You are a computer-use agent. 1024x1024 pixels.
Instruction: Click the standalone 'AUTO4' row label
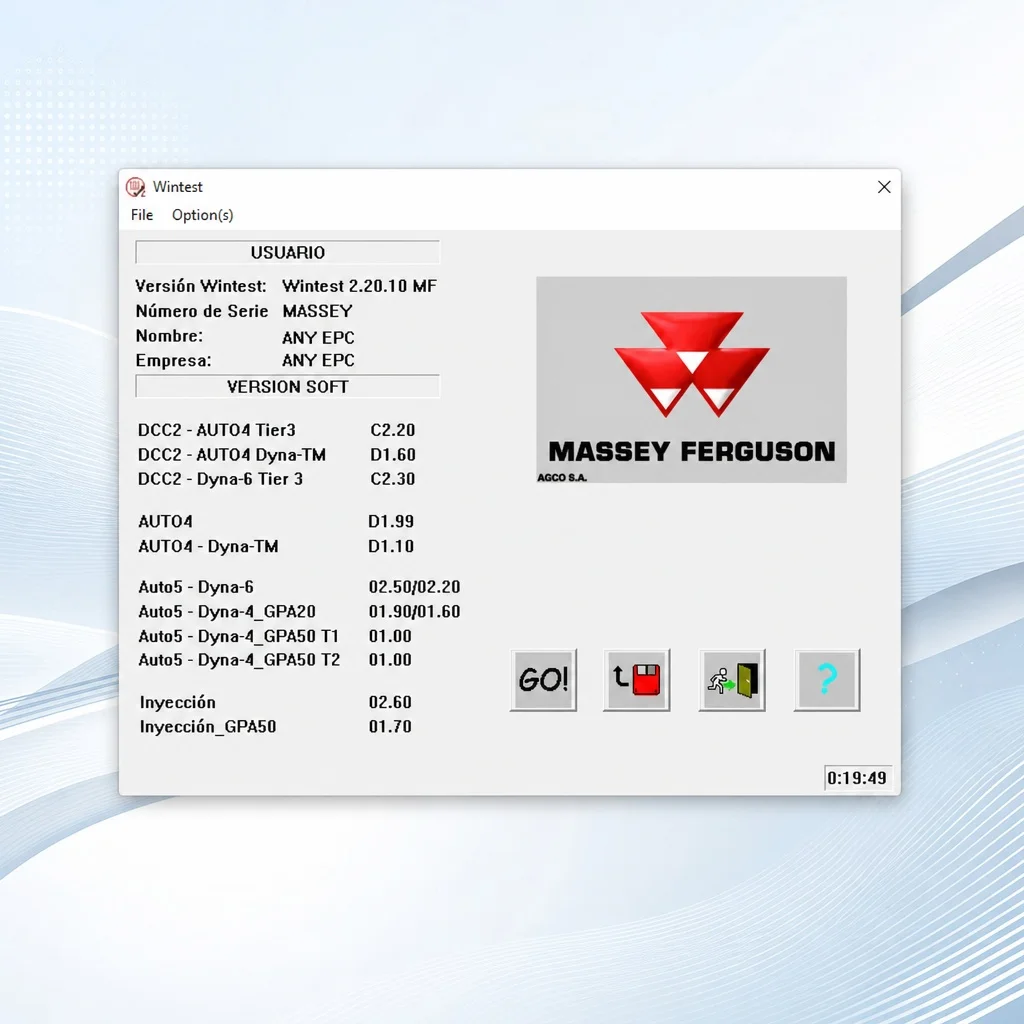pyautogui.click(x=165, y=521)
